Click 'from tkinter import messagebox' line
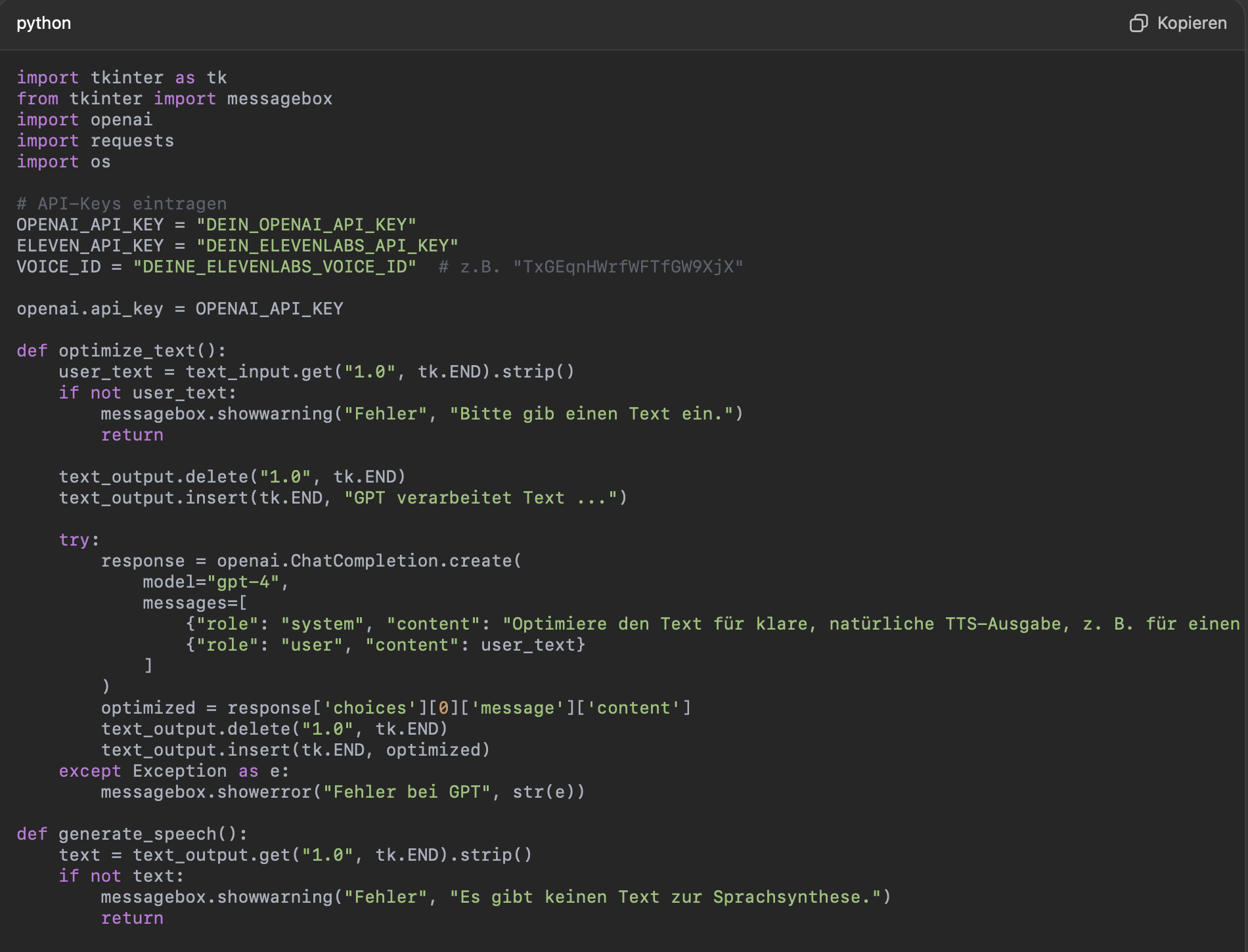Image resolution: width=1248 pixels, height=952 pixels. (175, 98)
